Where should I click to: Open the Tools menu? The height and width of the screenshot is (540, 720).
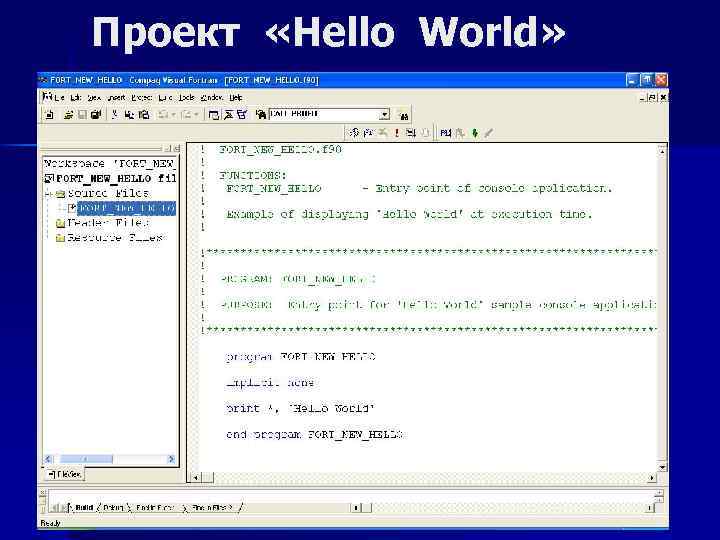coord(187,98)
